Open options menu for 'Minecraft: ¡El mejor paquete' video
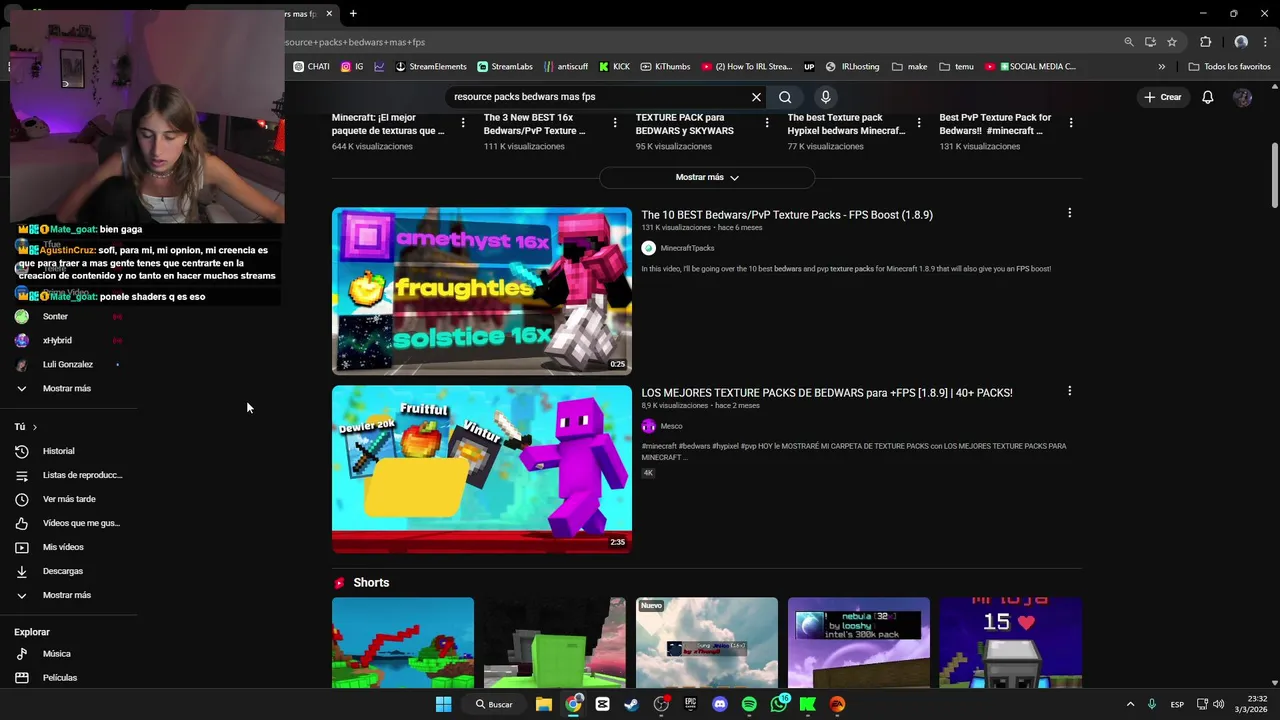 [463, 123]
